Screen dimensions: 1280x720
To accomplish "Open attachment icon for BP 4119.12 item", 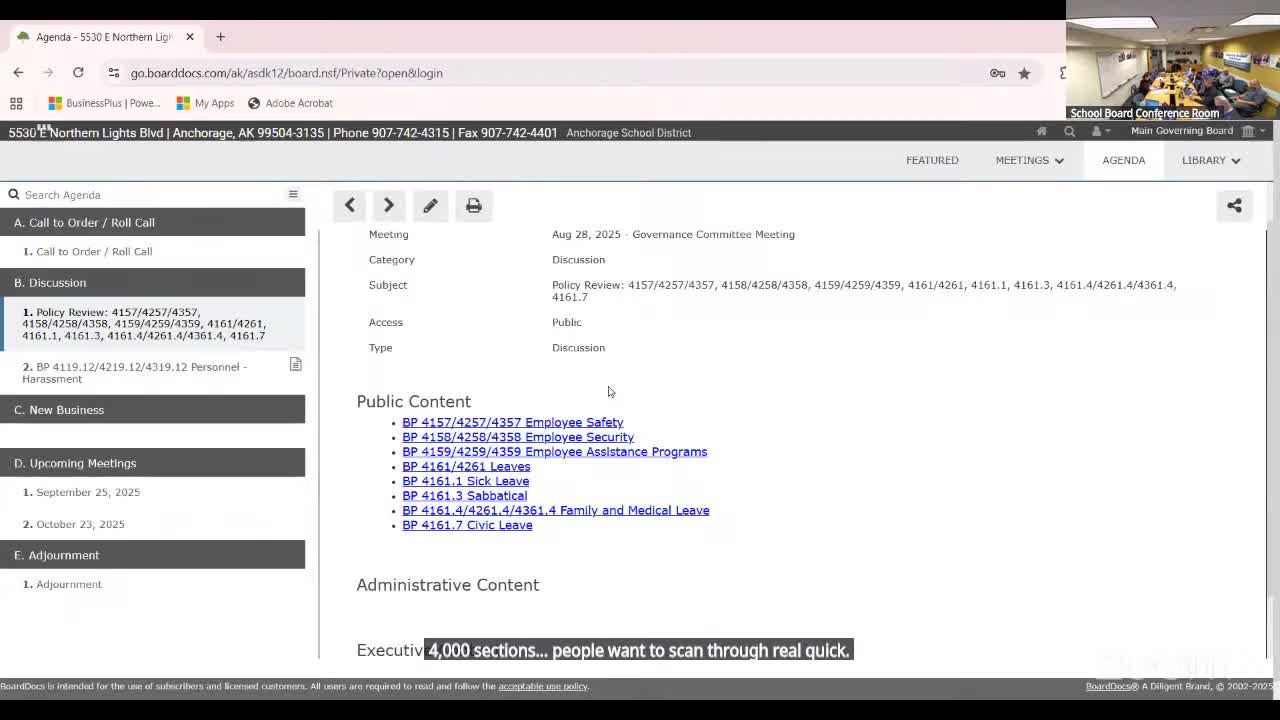I will [x=295, y=365].
